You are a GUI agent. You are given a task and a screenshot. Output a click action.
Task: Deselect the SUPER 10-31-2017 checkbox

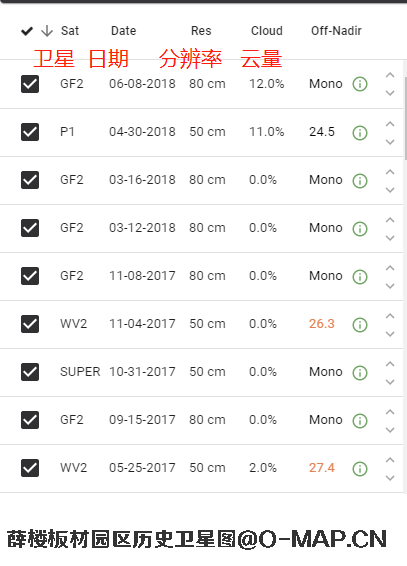[30, 372]
